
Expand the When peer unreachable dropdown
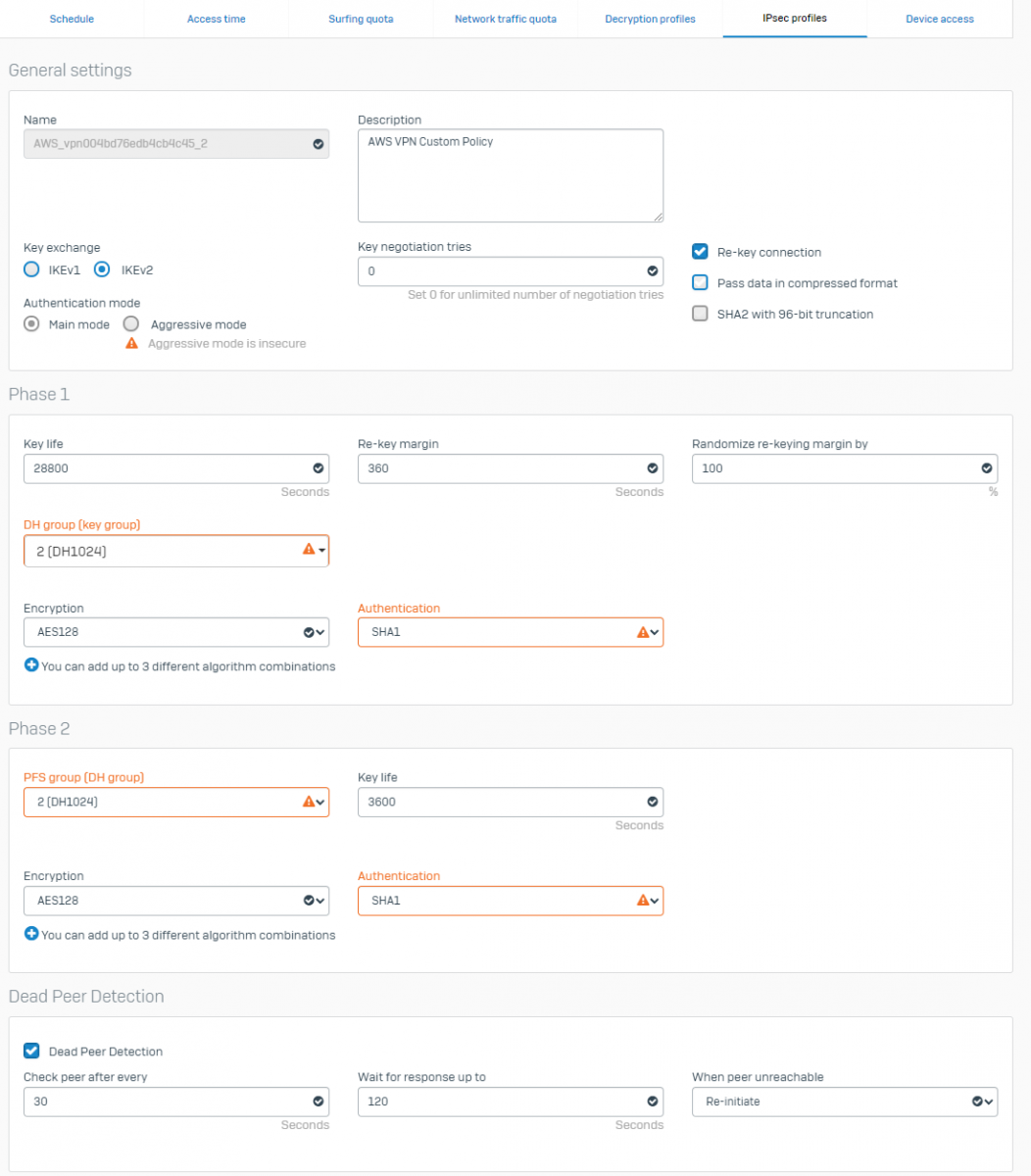(844, 1102)
